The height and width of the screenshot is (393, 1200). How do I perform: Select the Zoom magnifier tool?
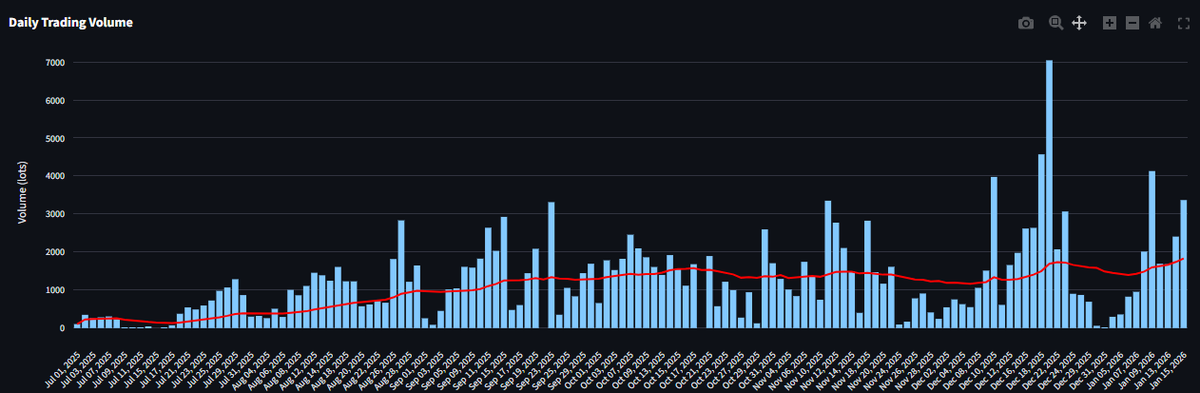coord(1056,23)
